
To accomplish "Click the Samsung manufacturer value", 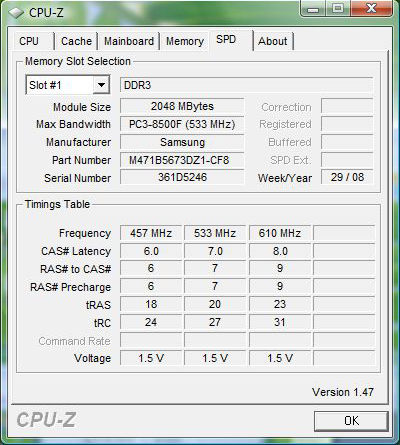I will point(182,142).
